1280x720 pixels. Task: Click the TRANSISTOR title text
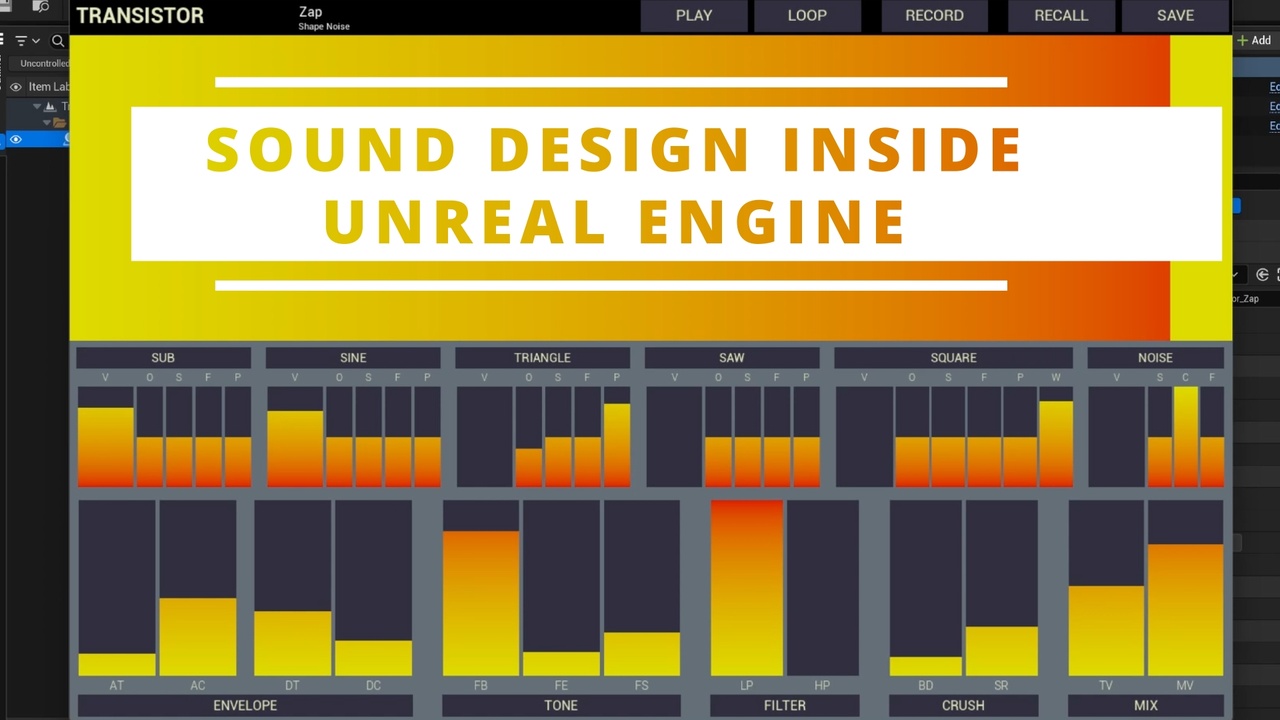[140, 15]
